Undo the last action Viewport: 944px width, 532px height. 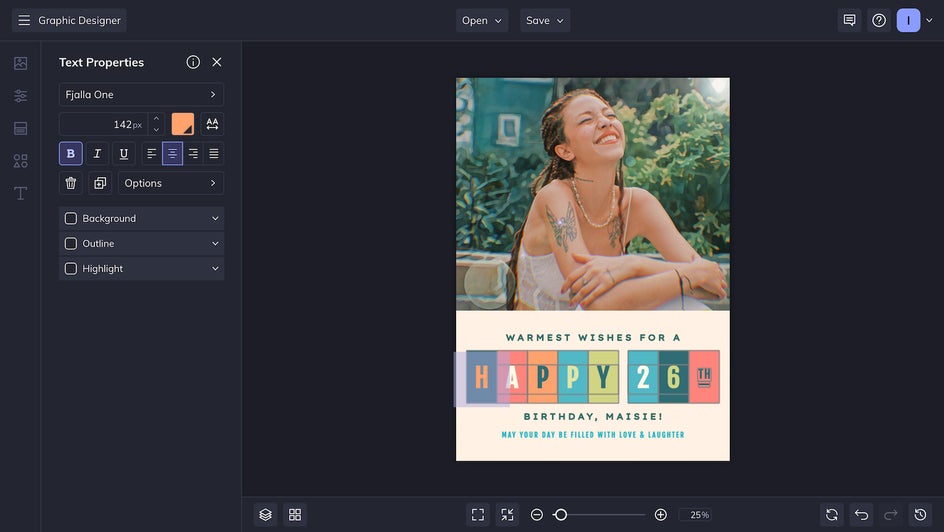click(x=862, y=515)
